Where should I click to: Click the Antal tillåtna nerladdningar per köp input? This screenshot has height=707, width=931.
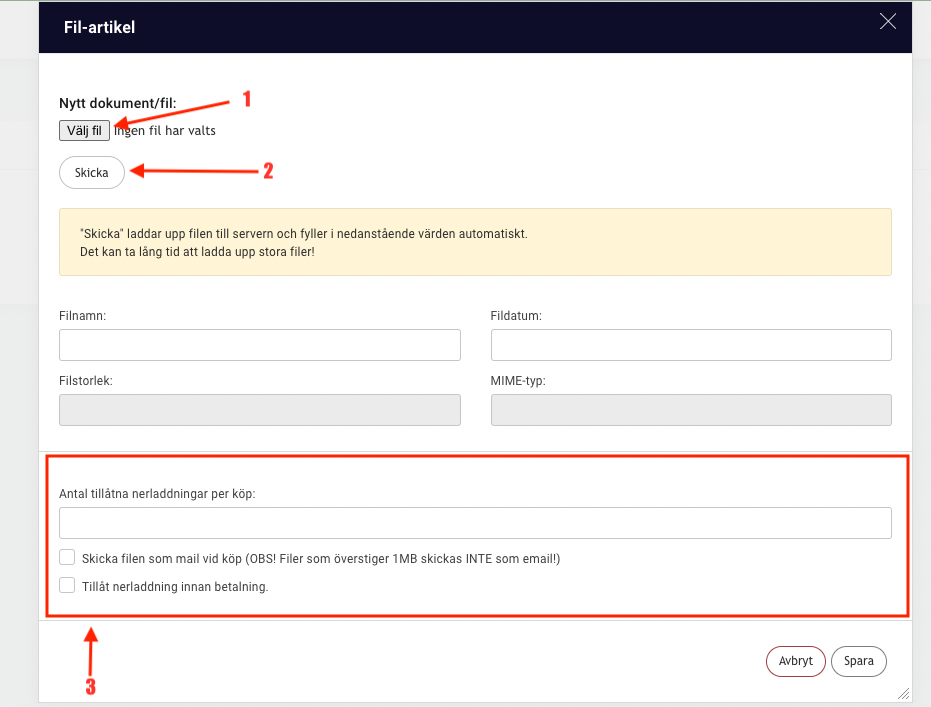point(476,523)
